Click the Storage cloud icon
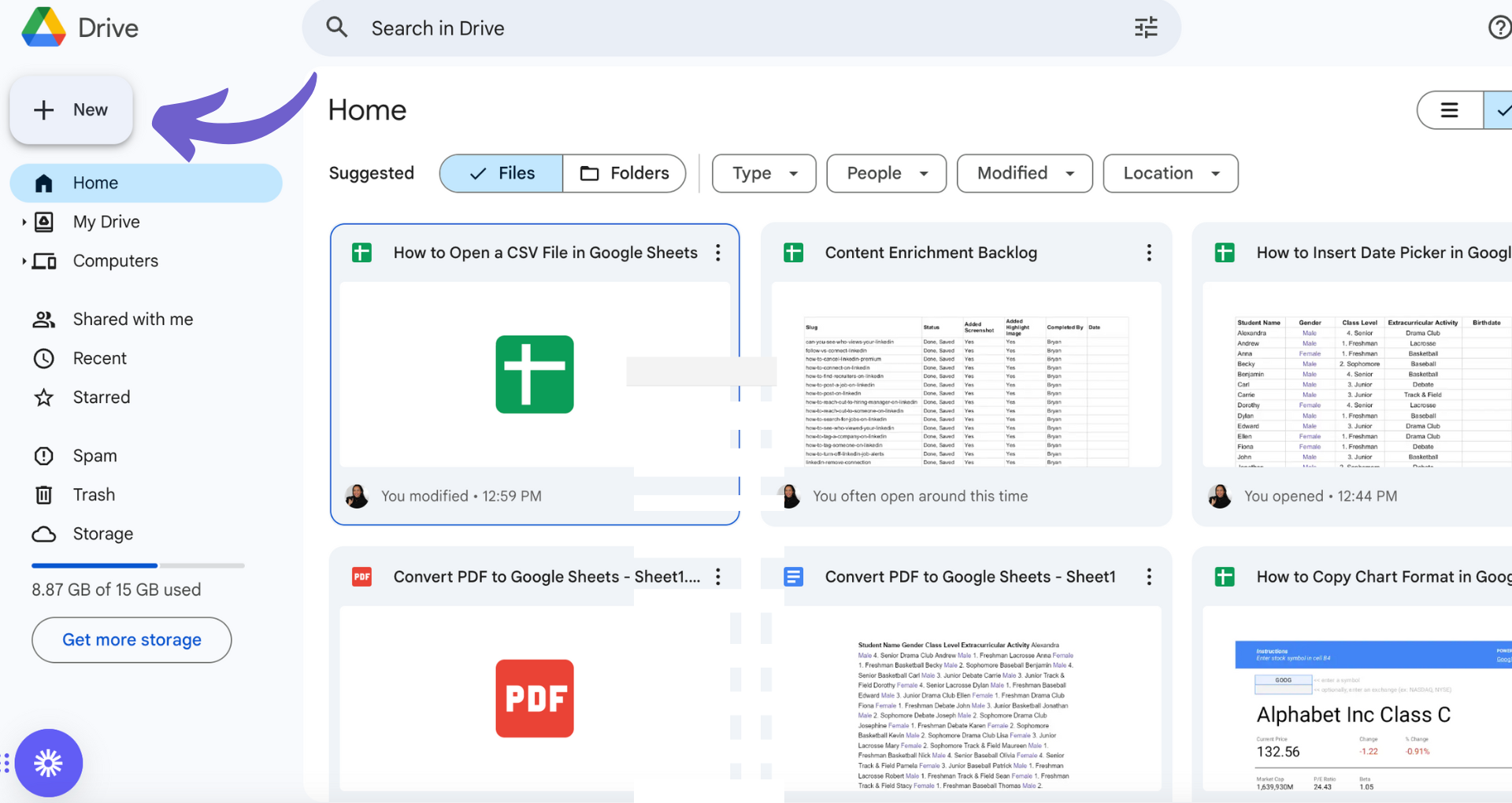1512x803 pixels. point(44,535)
